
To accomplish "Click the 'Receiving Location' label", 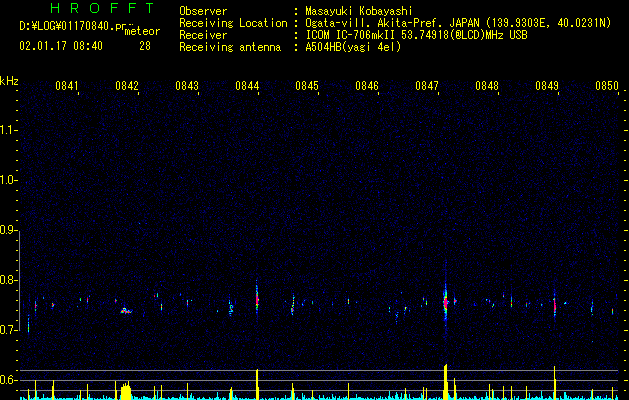I will [233, 23].
